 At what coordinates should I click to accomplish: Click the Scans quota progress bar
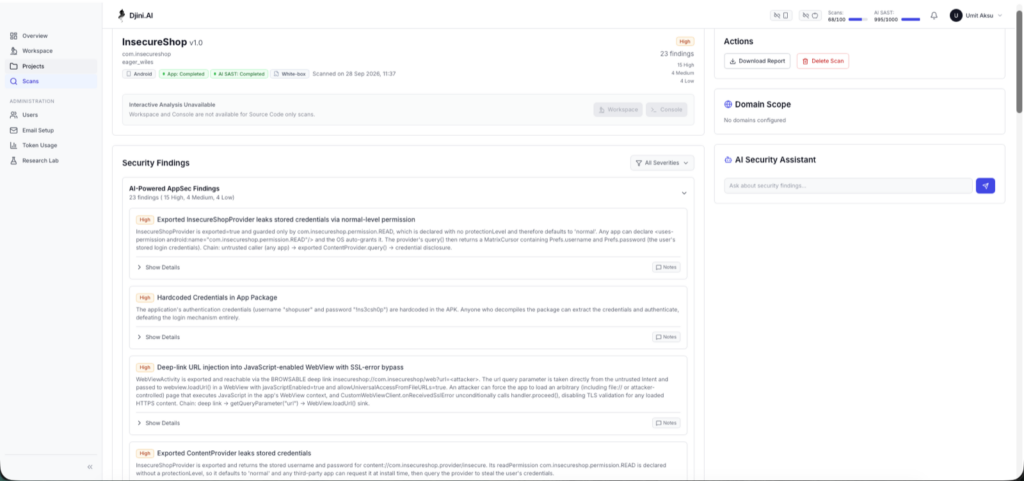(857, 20)
